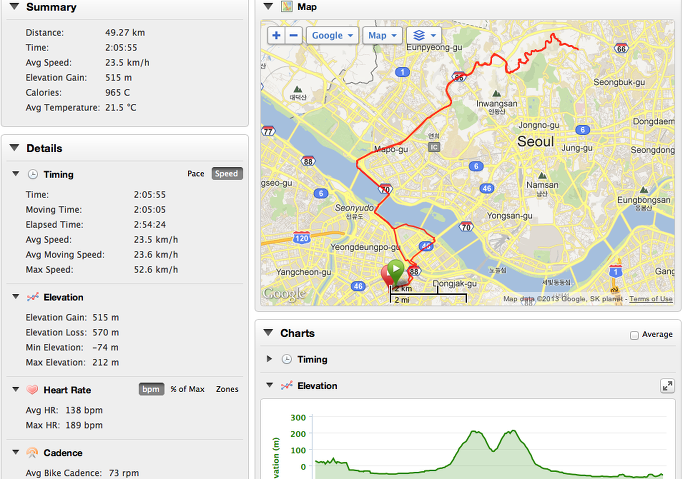Image resolution: width=683 pixels, height=479 pixels.
Task: Click the route 120 highway shield on the map
Action: click(x=301, y=238)
